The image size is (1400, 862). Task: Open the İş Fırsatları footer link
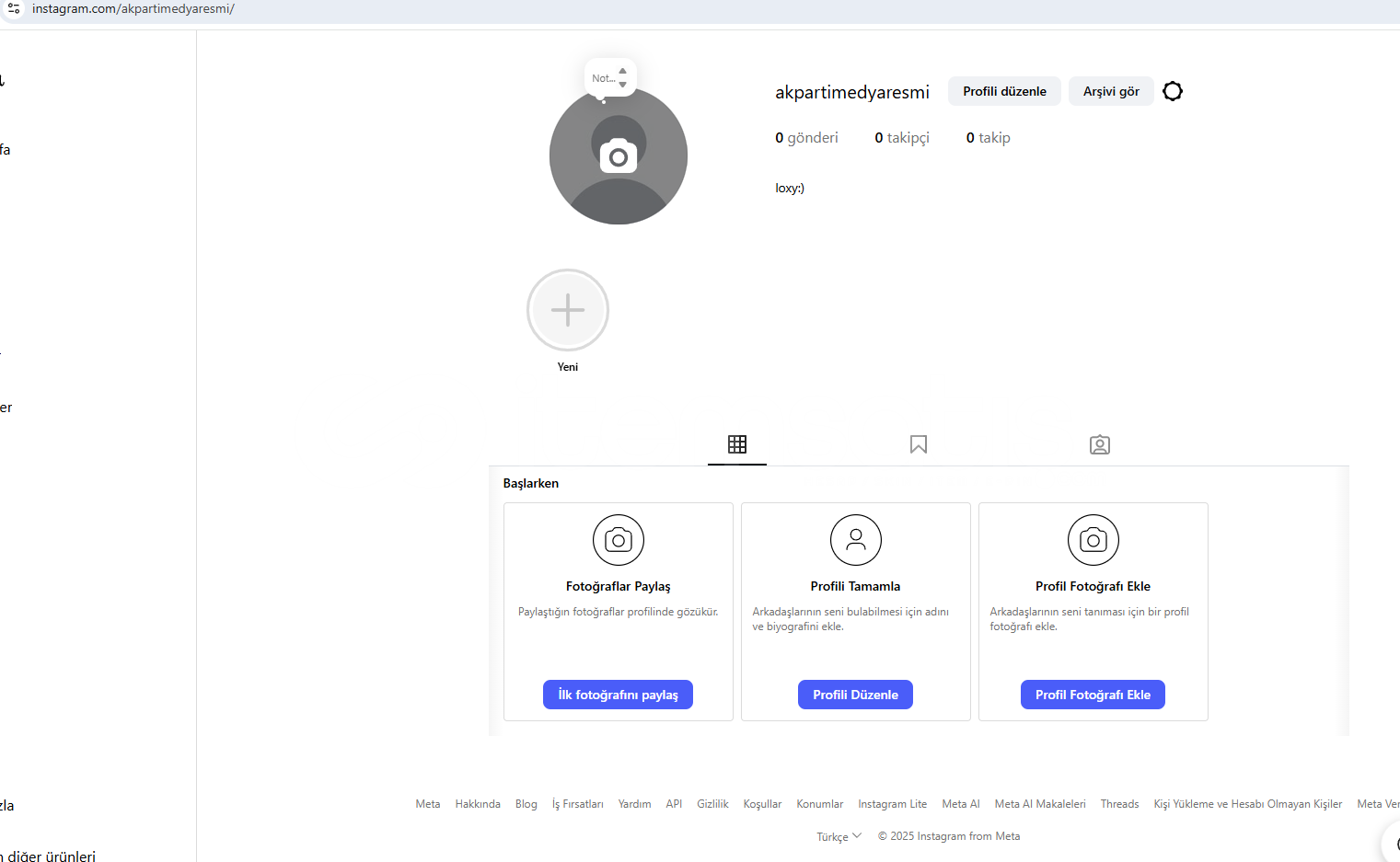(578, 804)
